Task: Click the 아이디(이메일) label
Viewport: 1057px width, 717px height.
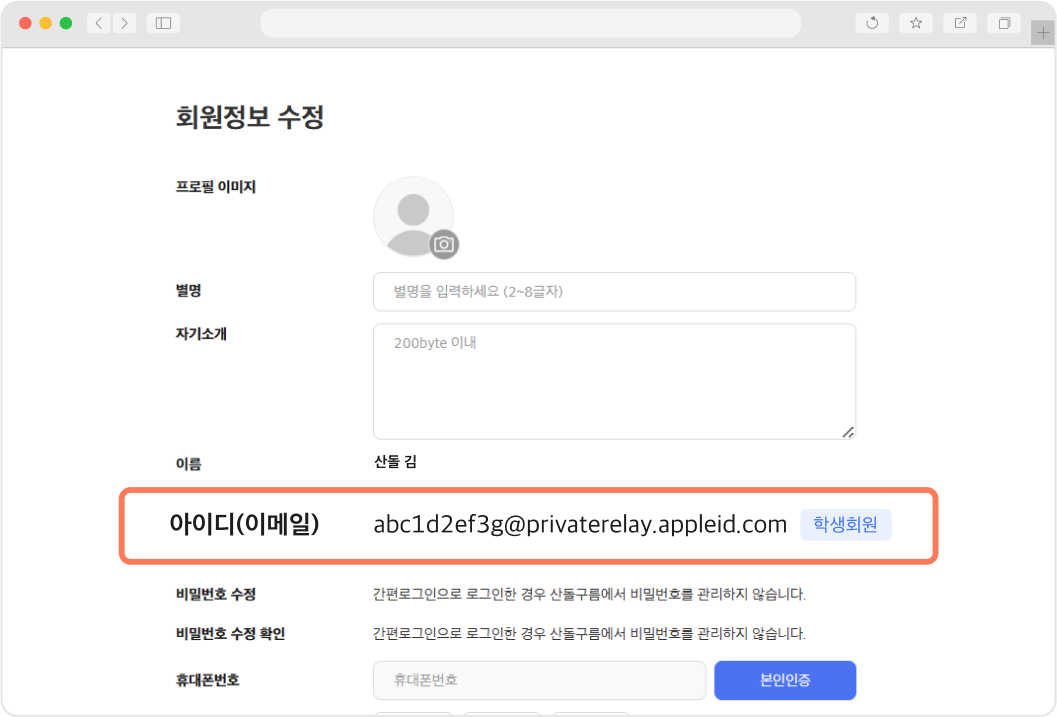Action: click(x=244, y=524)
